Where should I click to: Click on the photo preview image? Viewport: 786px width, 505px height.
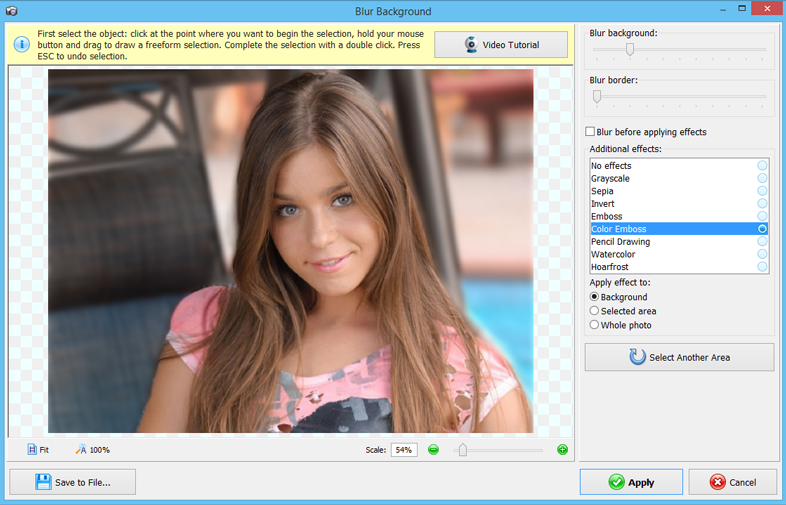[291, 251]
